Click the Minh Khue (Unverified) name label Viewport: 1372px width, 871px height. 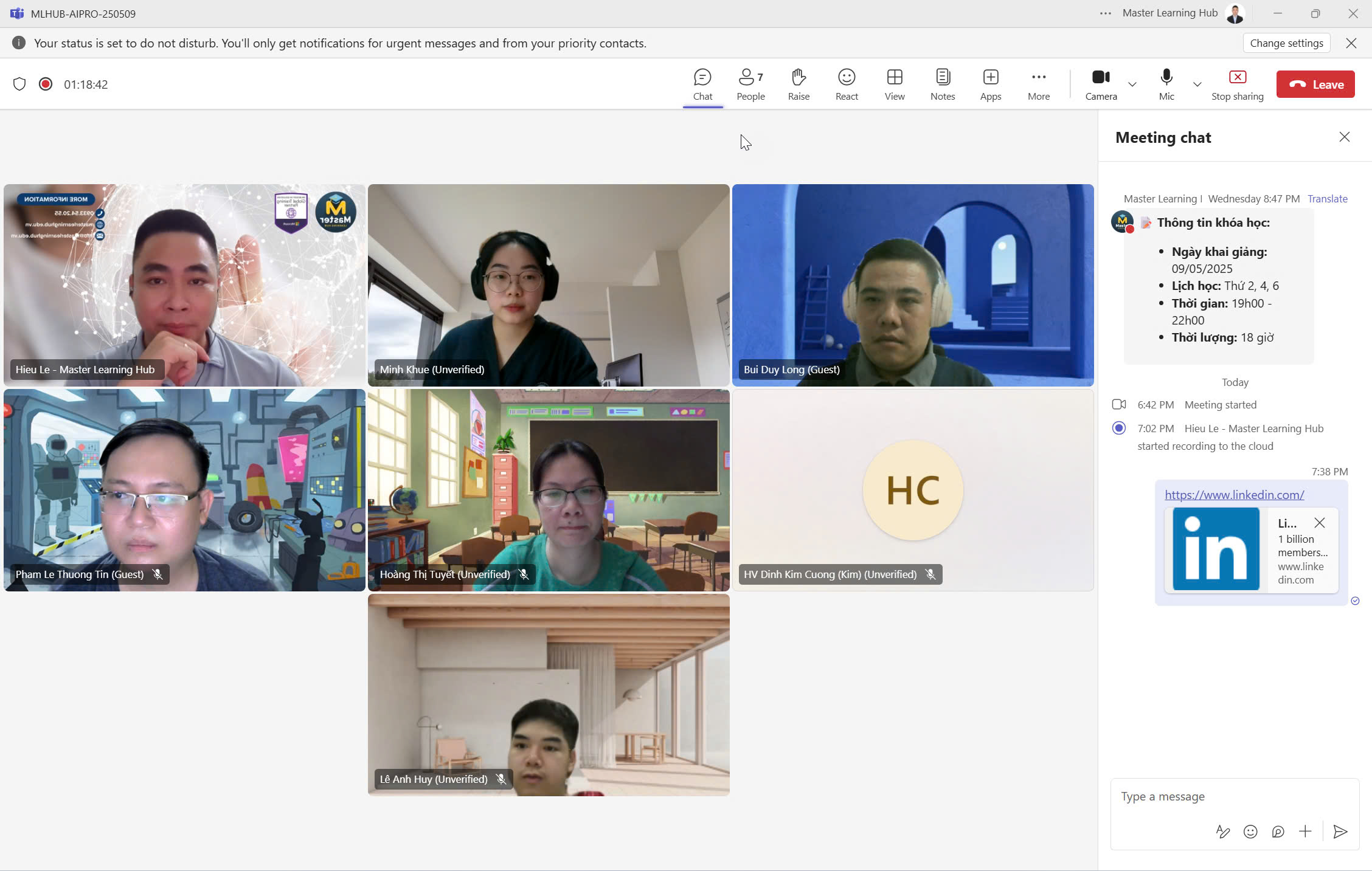coord(432,370)
